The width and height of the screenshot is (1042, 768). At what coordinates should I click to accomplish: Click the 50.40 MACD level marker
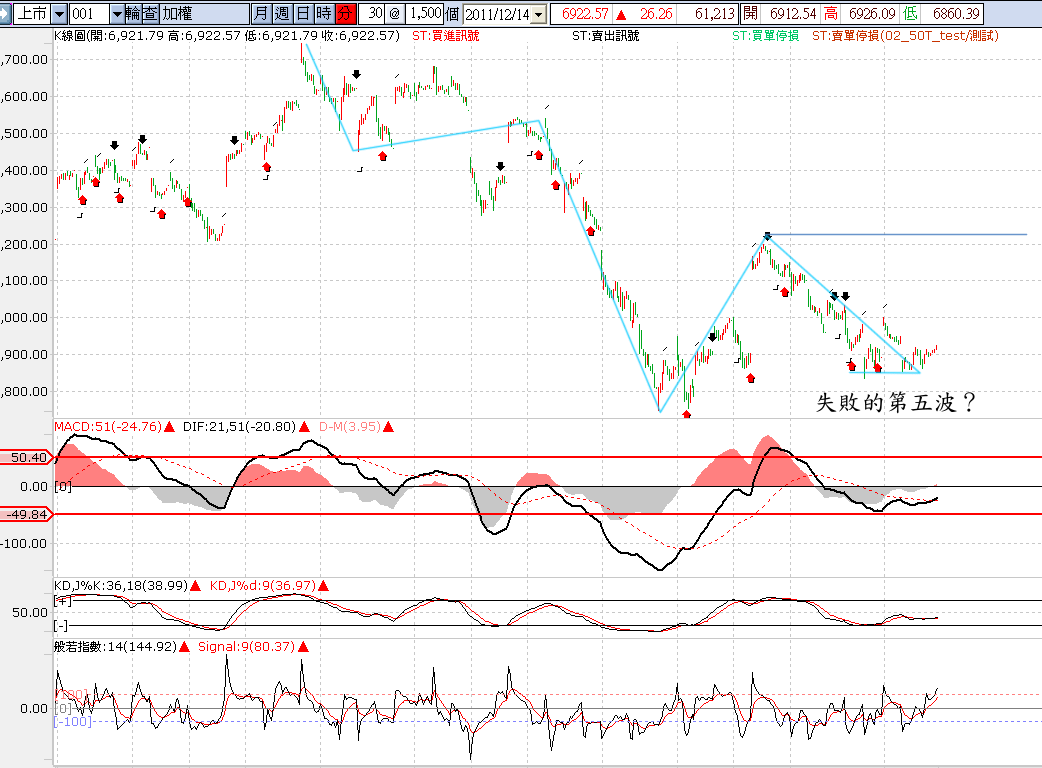[26, 457]
